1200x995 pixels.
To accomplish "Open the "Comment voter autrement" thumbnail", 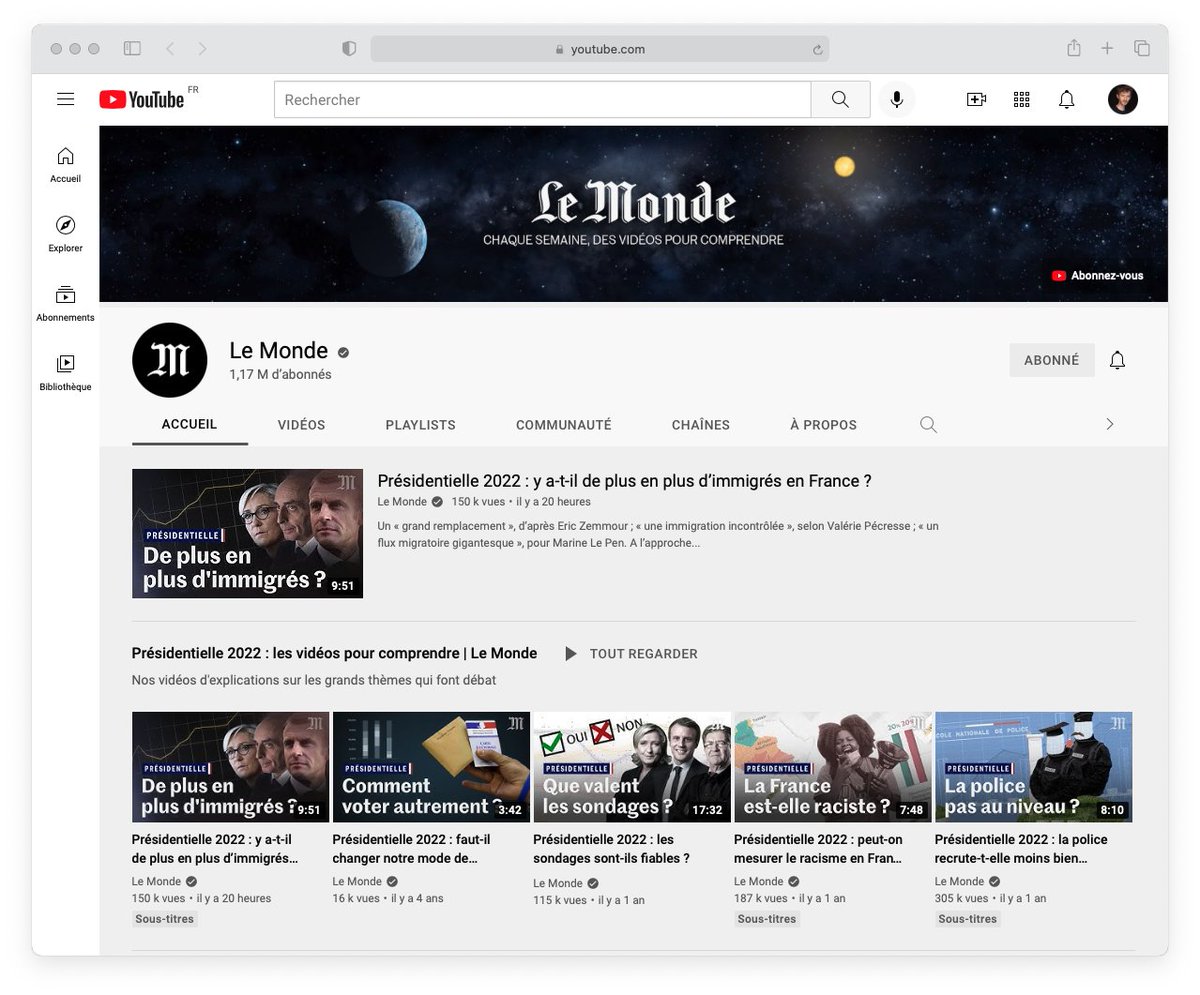I will coord(431,767).
